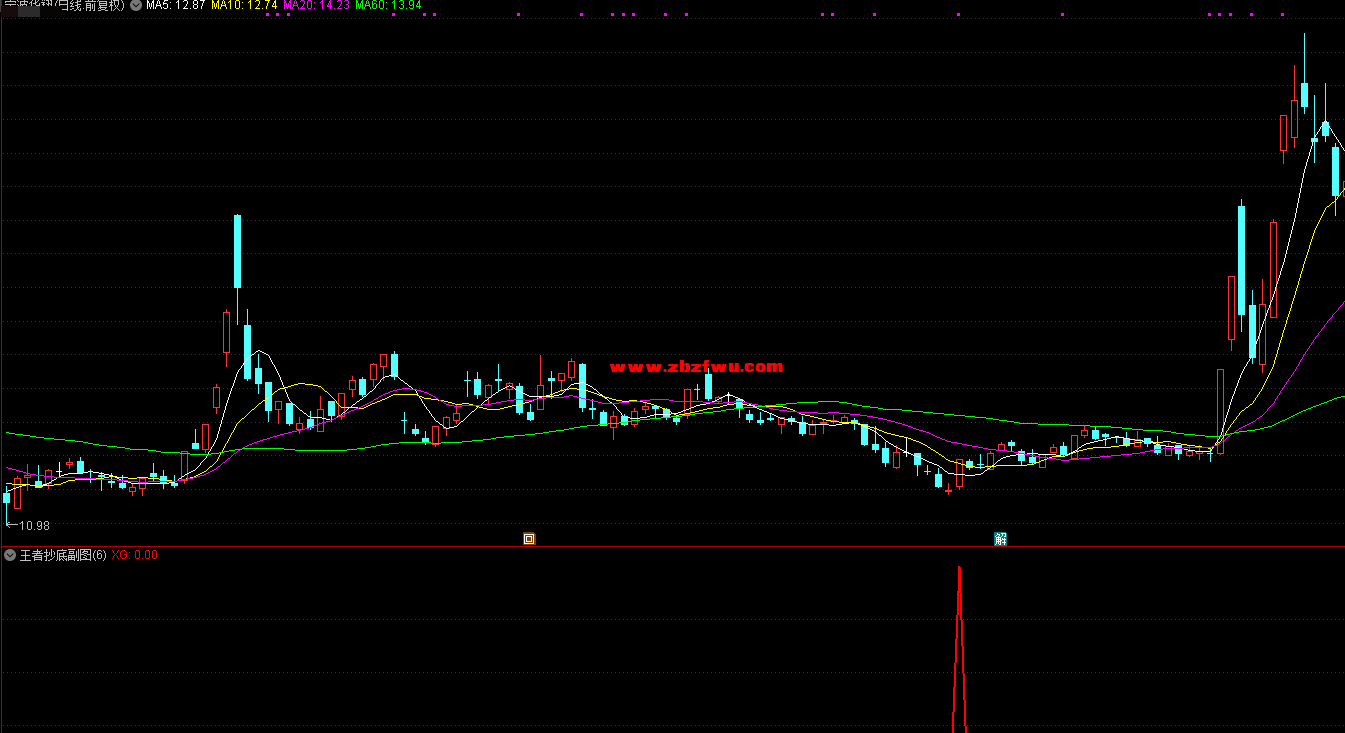Select the MA20 magenta indicator label
The width and height of the screenshot is (1345, 733).
pos(316,5)
